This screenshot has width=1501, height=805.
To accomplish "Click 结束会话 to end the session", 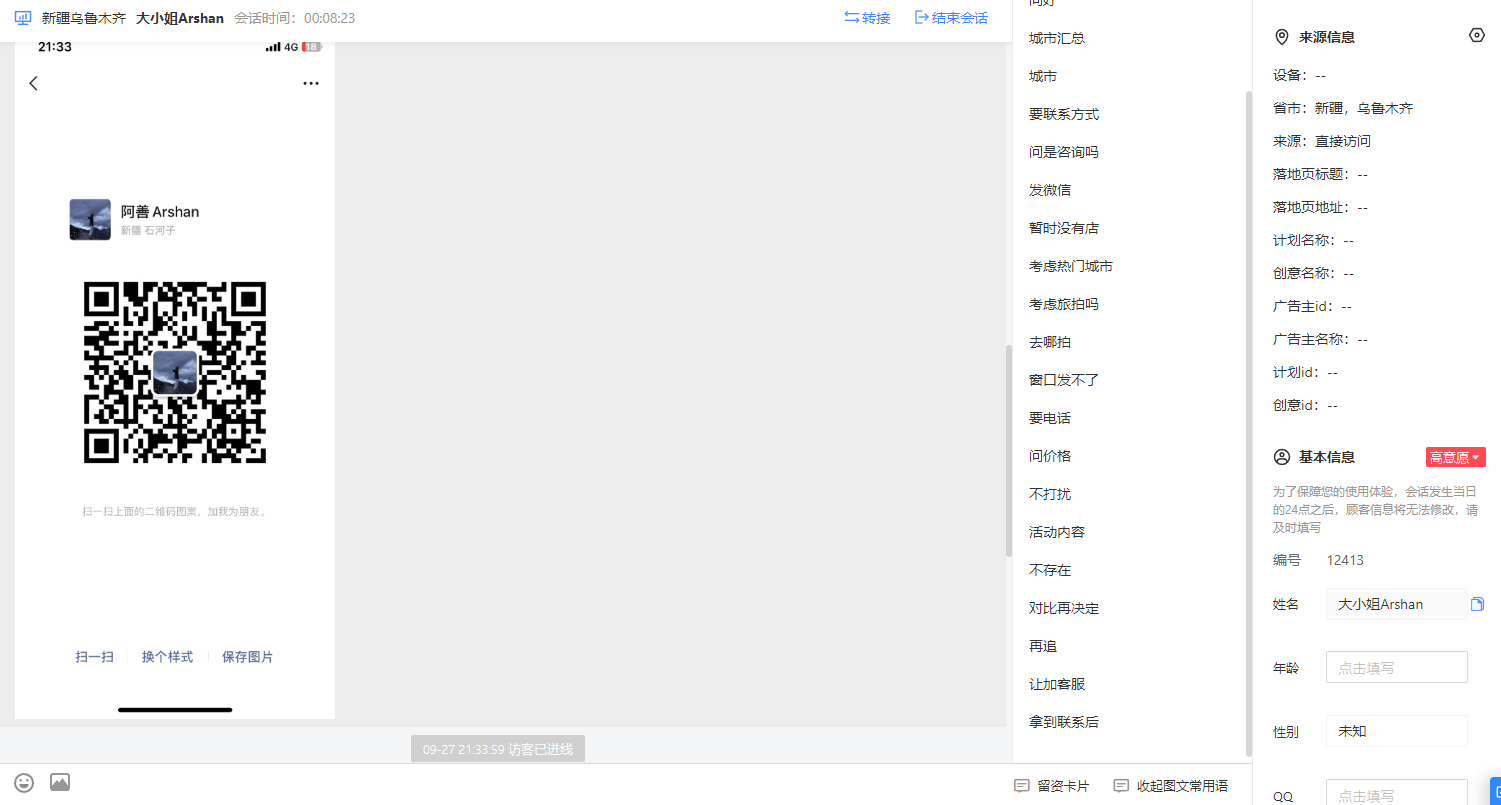I will tap(951, 18).
